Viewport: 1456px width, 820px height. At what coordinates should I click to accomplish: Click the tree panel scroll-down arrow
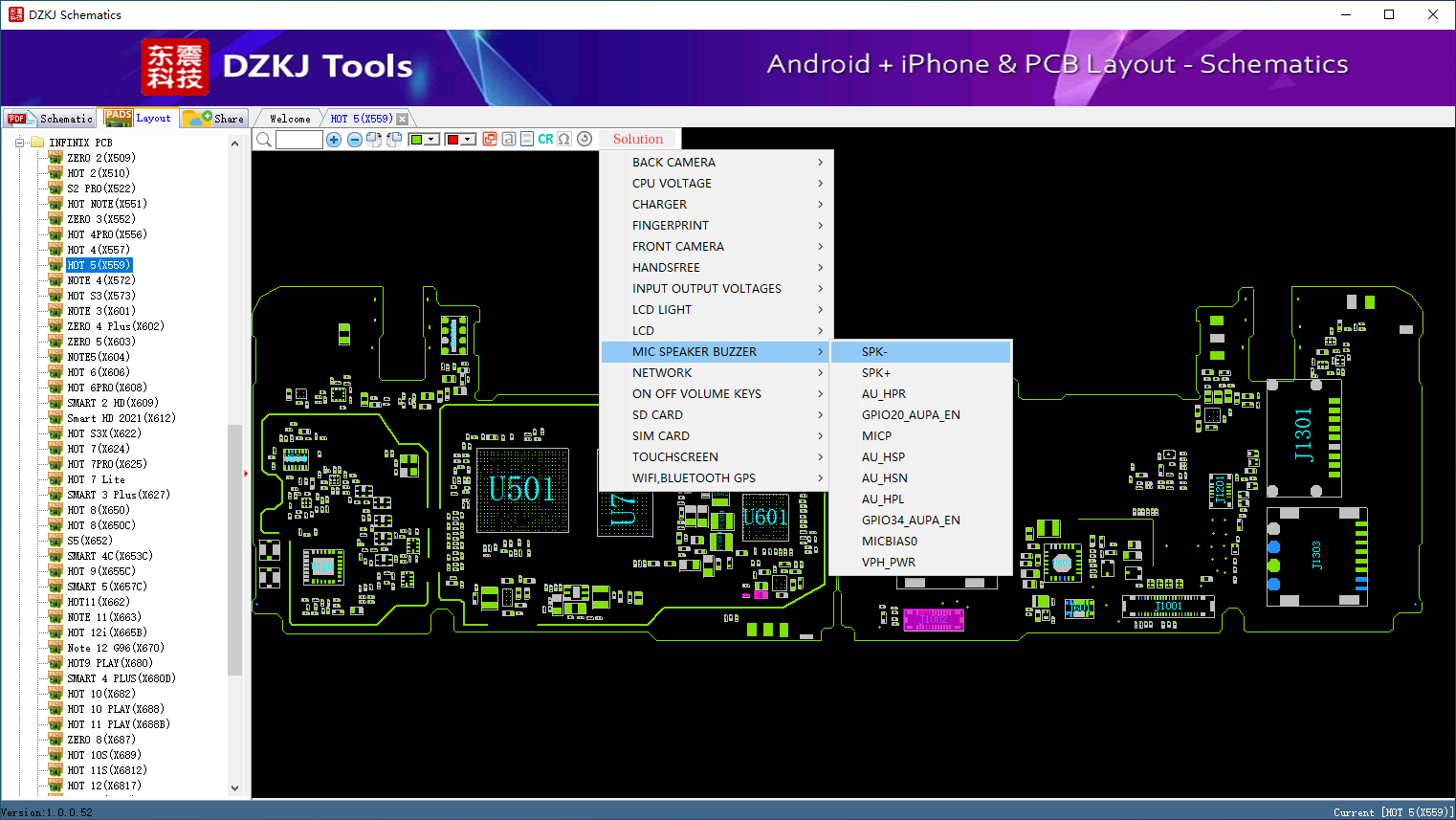[235, 788]
